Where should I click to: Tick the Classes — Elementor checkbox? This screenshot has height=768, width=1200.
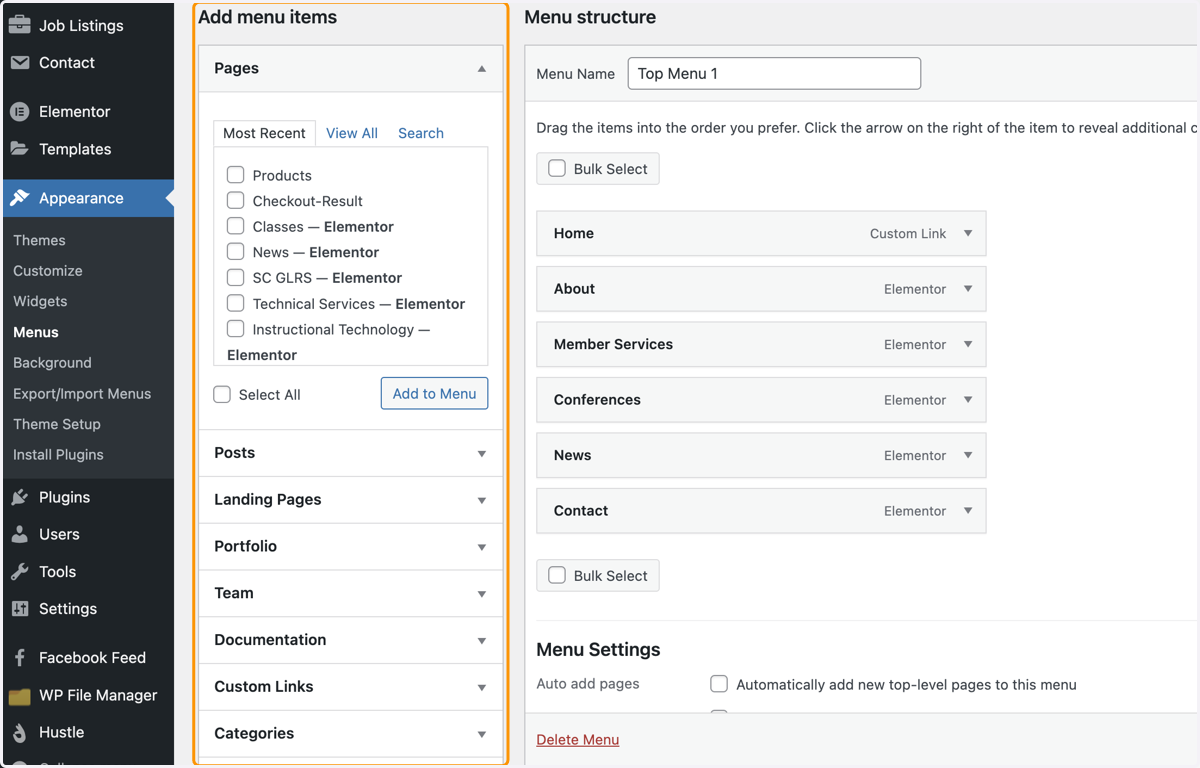click(x=236, y=226)
